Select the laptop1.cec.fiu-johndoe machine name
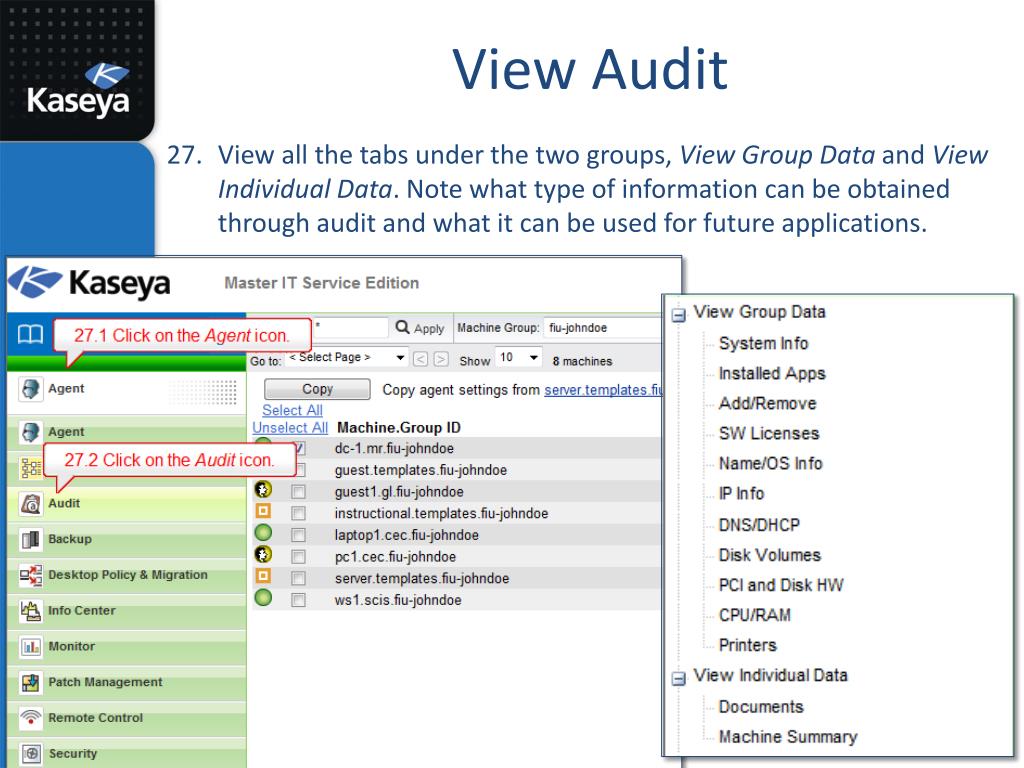 (x=407, y=536)
